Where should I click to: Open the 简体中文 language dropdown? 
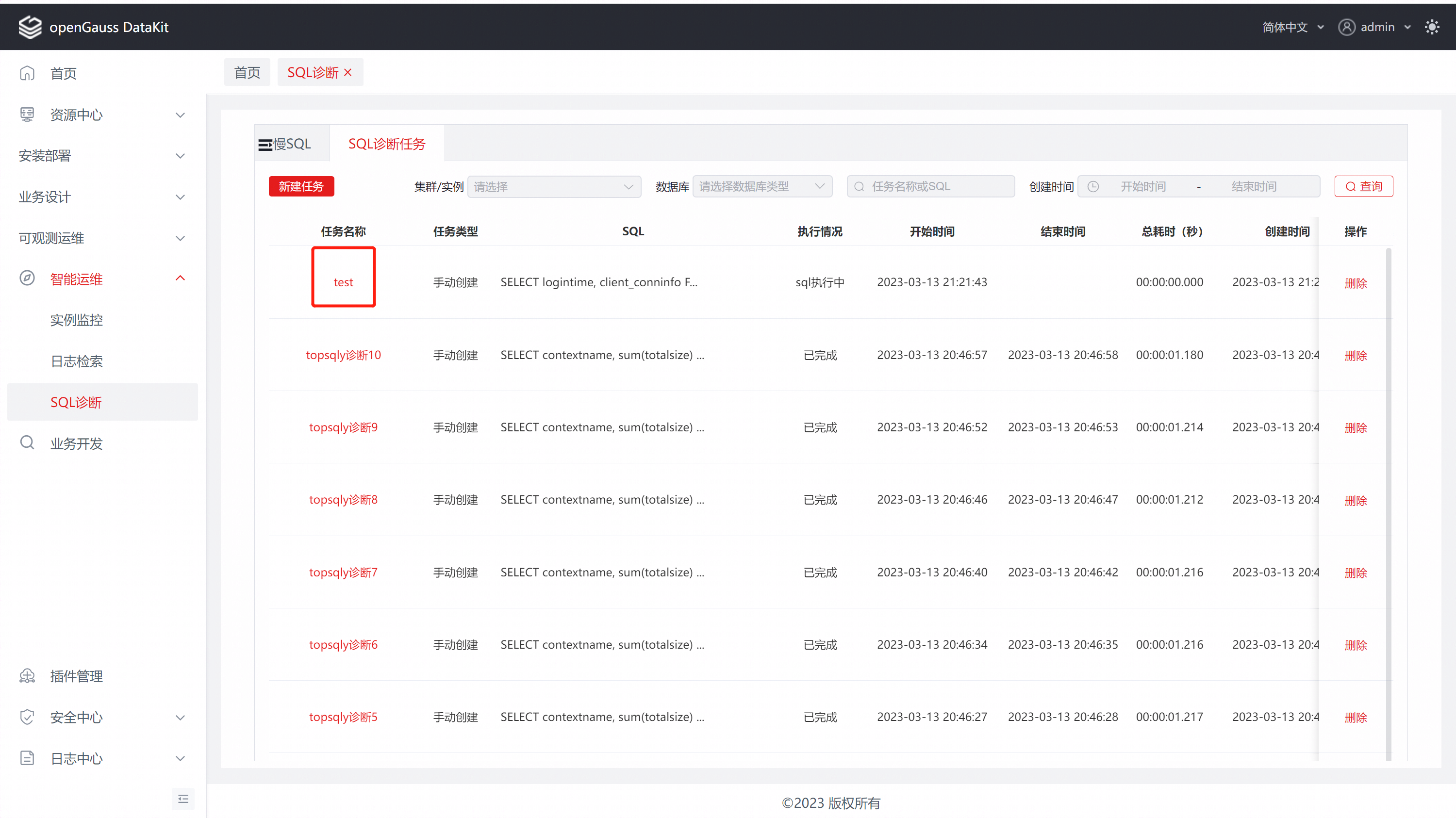tap(1292, 27)
